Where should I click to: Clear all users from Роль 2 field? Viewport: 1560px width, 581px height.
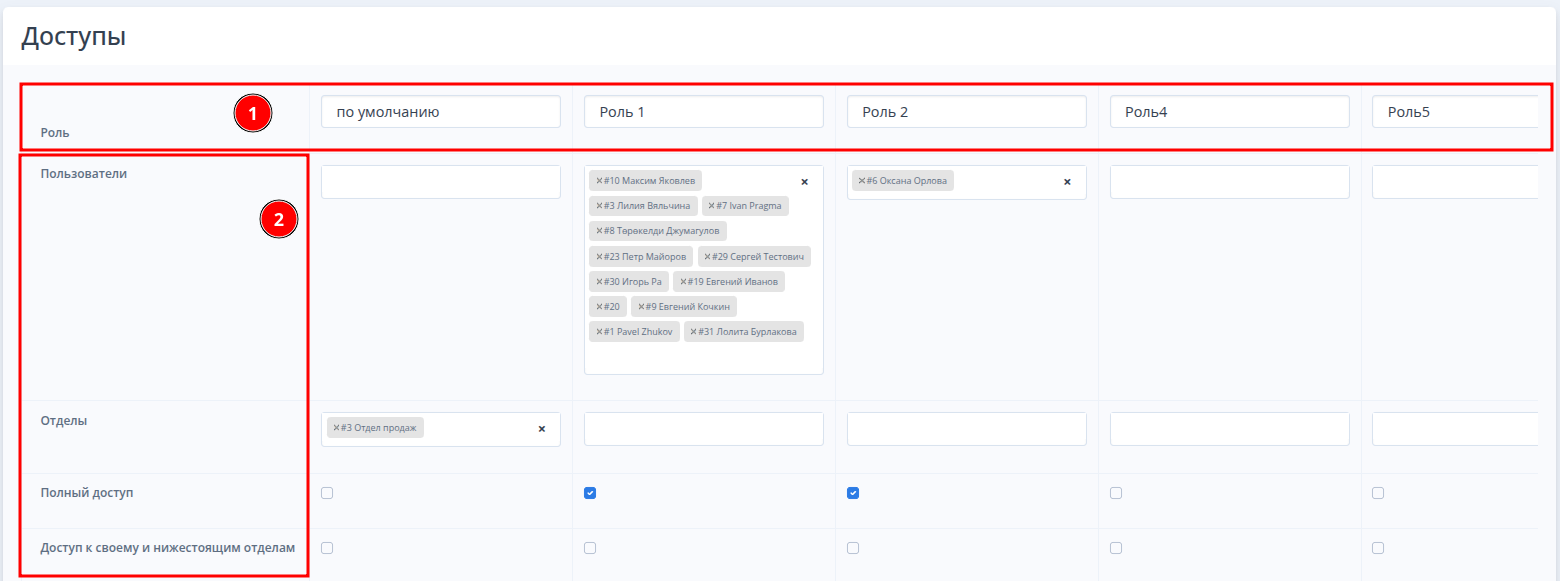(1067, 182)
